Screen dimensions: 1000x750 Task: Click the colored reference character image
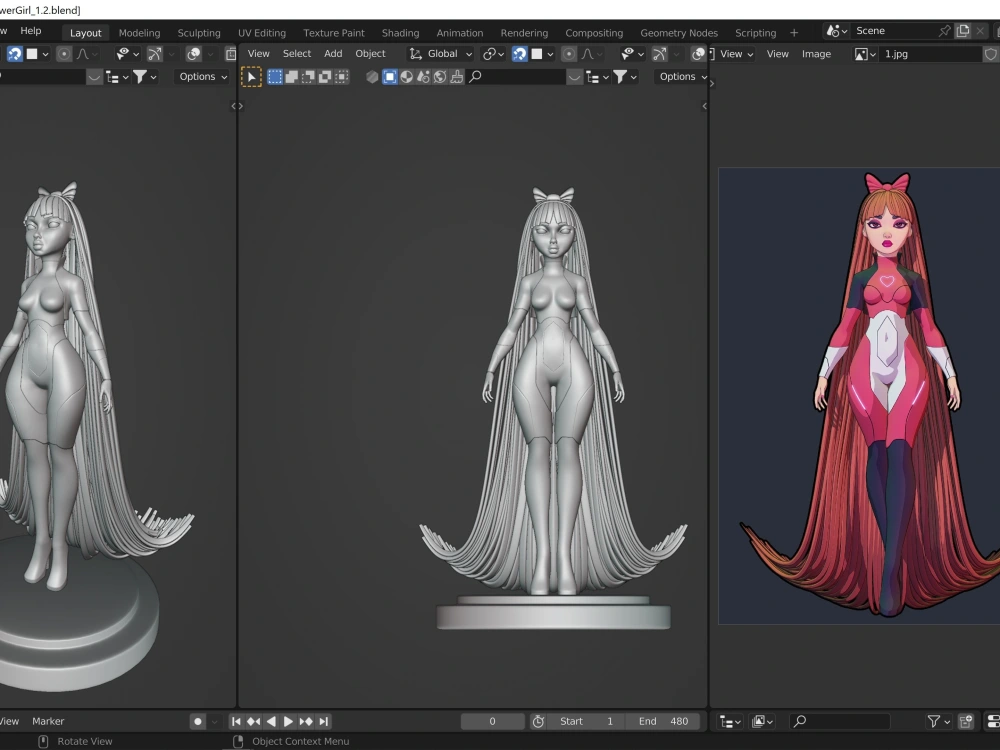click(859, 395)
